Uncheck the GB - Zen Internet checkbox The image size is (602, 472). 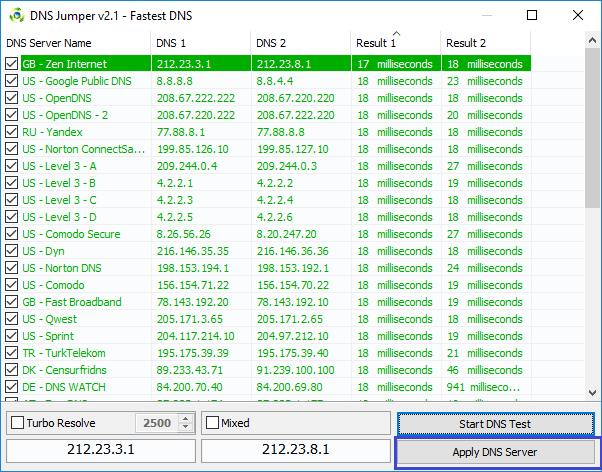(x=12, y=64)
